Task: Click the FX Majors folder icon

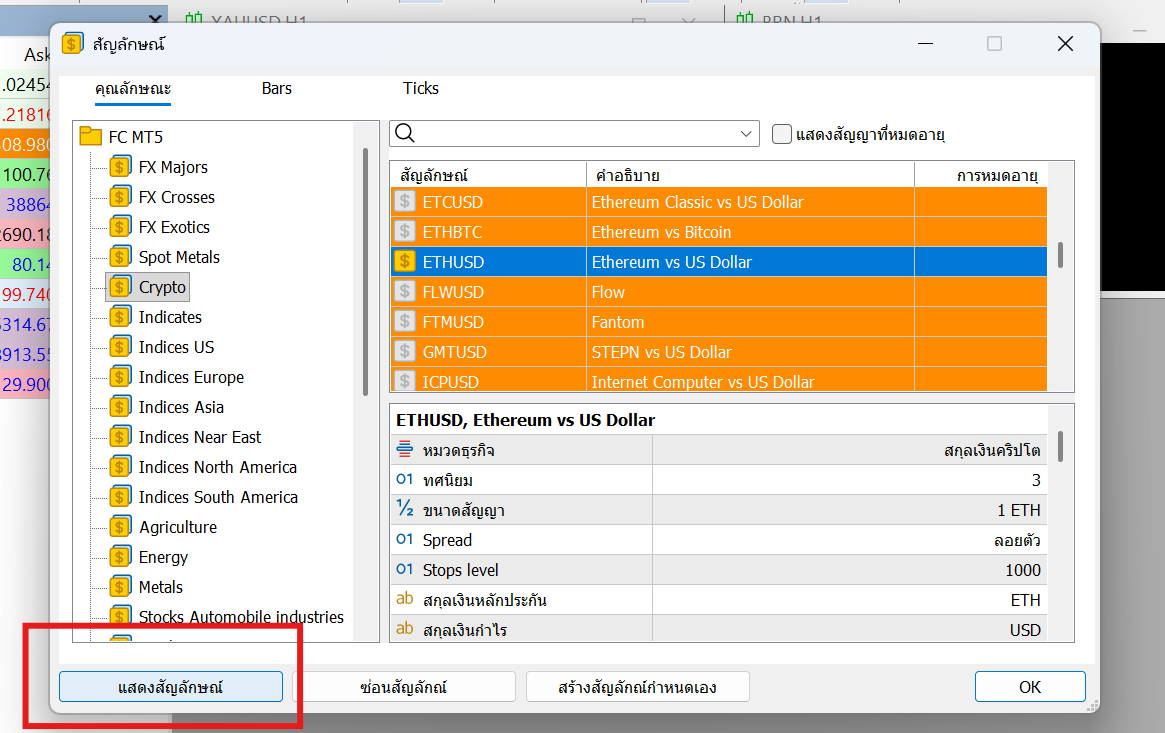Action: [x=120, y=166]
